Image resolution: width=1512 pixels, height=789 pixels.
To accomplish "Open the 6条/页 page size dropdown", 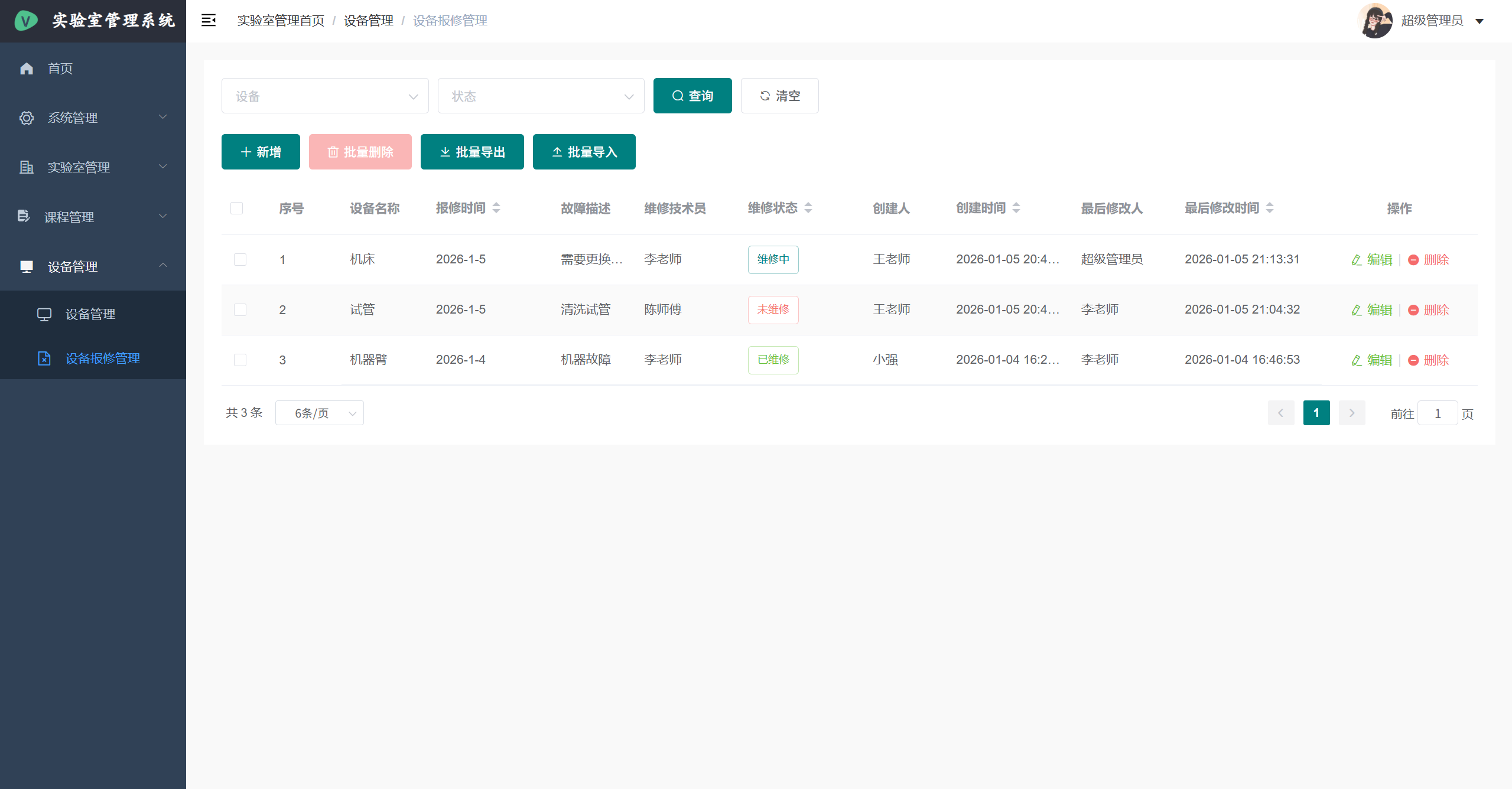I will pos(319,413).
